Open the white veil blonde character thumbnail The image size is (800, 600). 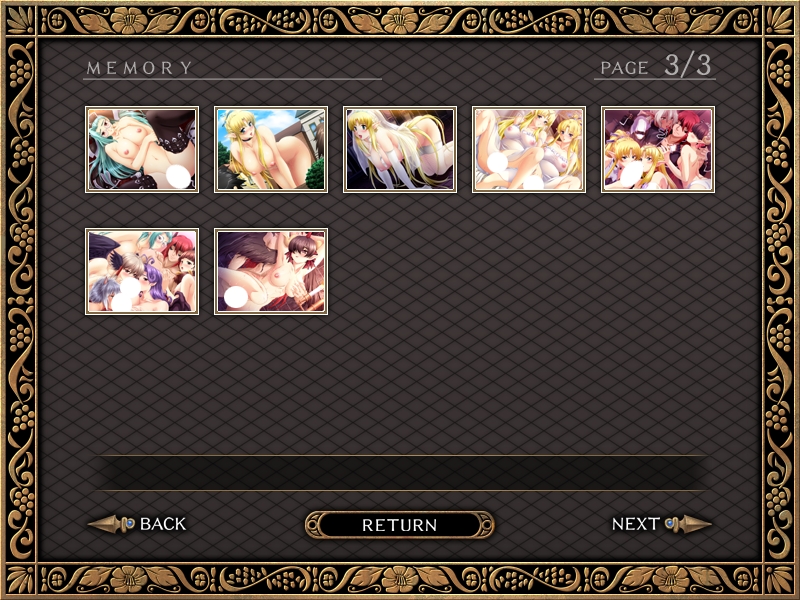click(x=400, y=149)
